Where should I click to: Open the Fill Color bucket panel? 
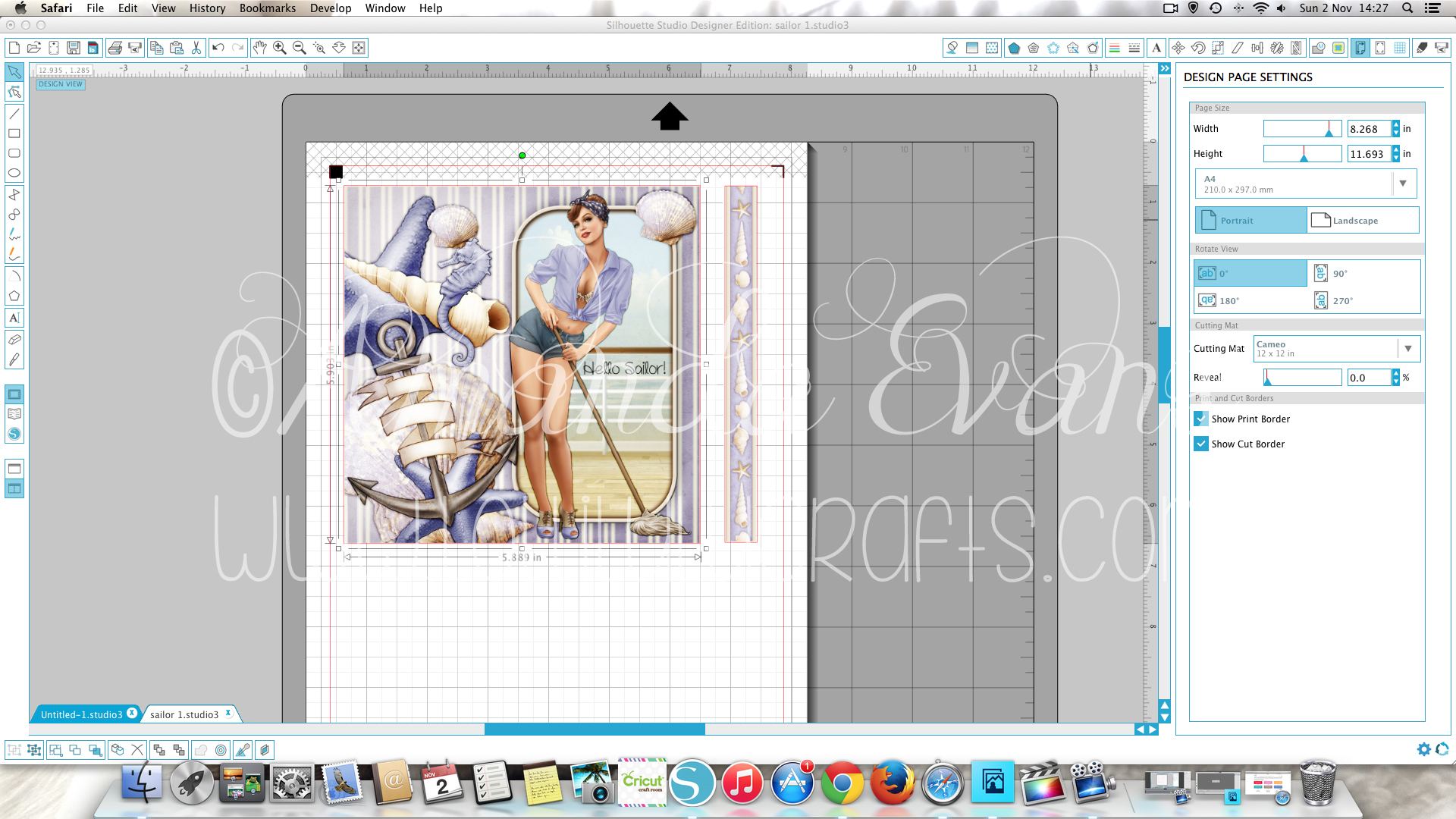(x=952, y=48)
